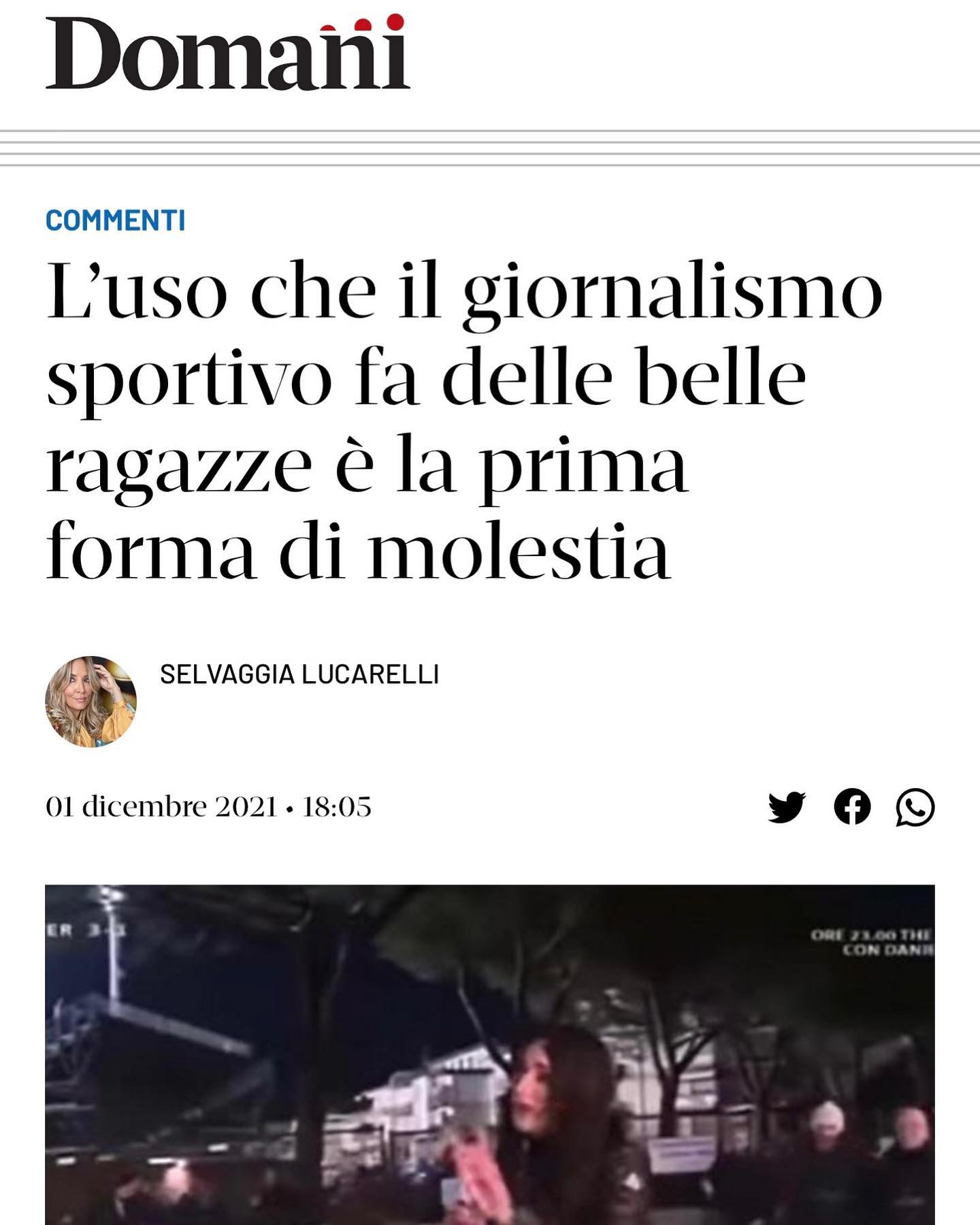Click Selvaggia Lucarelli's round avatar photo
The width and height of the screenshot is (980, 1225).
(91, 702)
